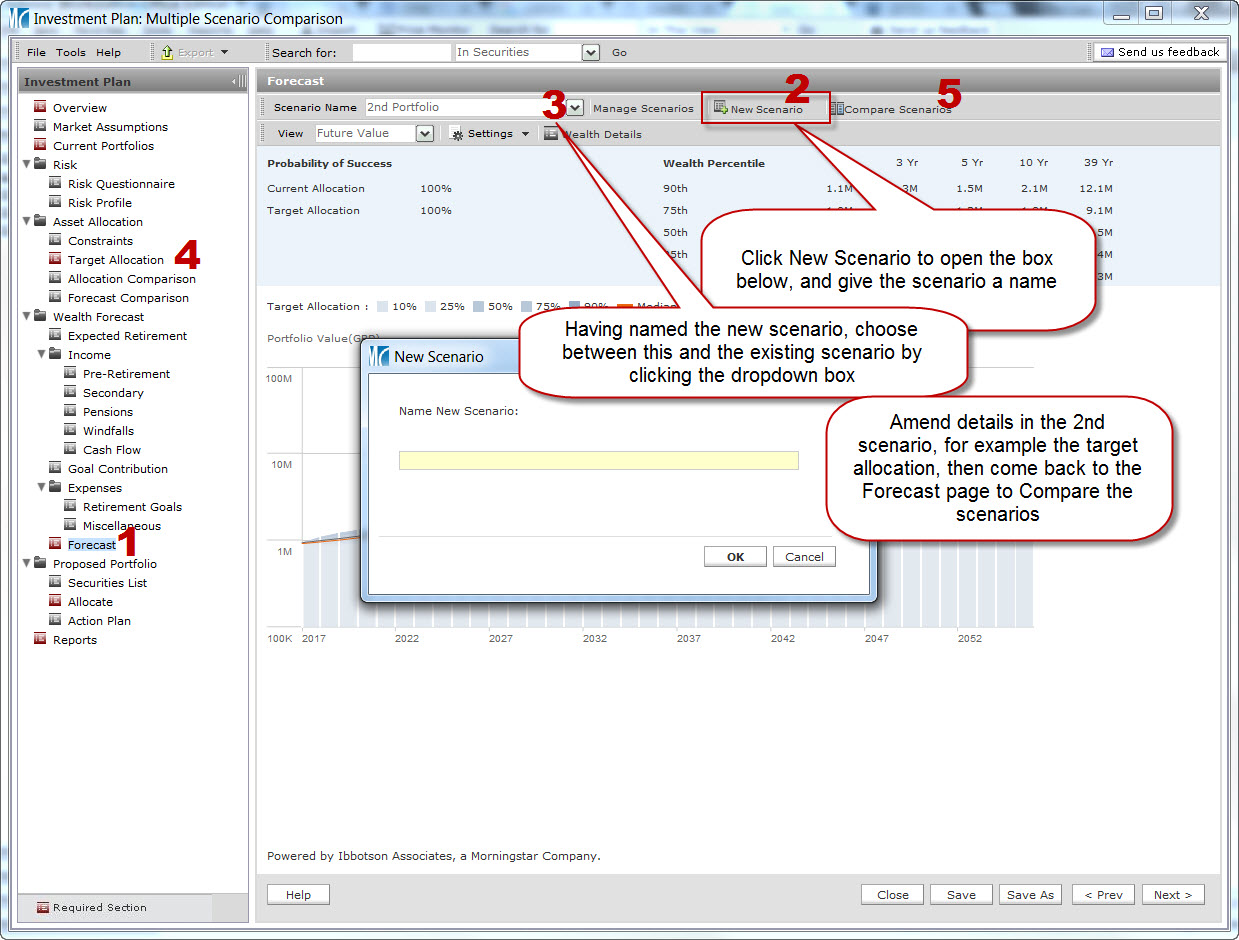Select Target Allocation in the tree
Screen dimensions: 1239x940
coord(115,260)
